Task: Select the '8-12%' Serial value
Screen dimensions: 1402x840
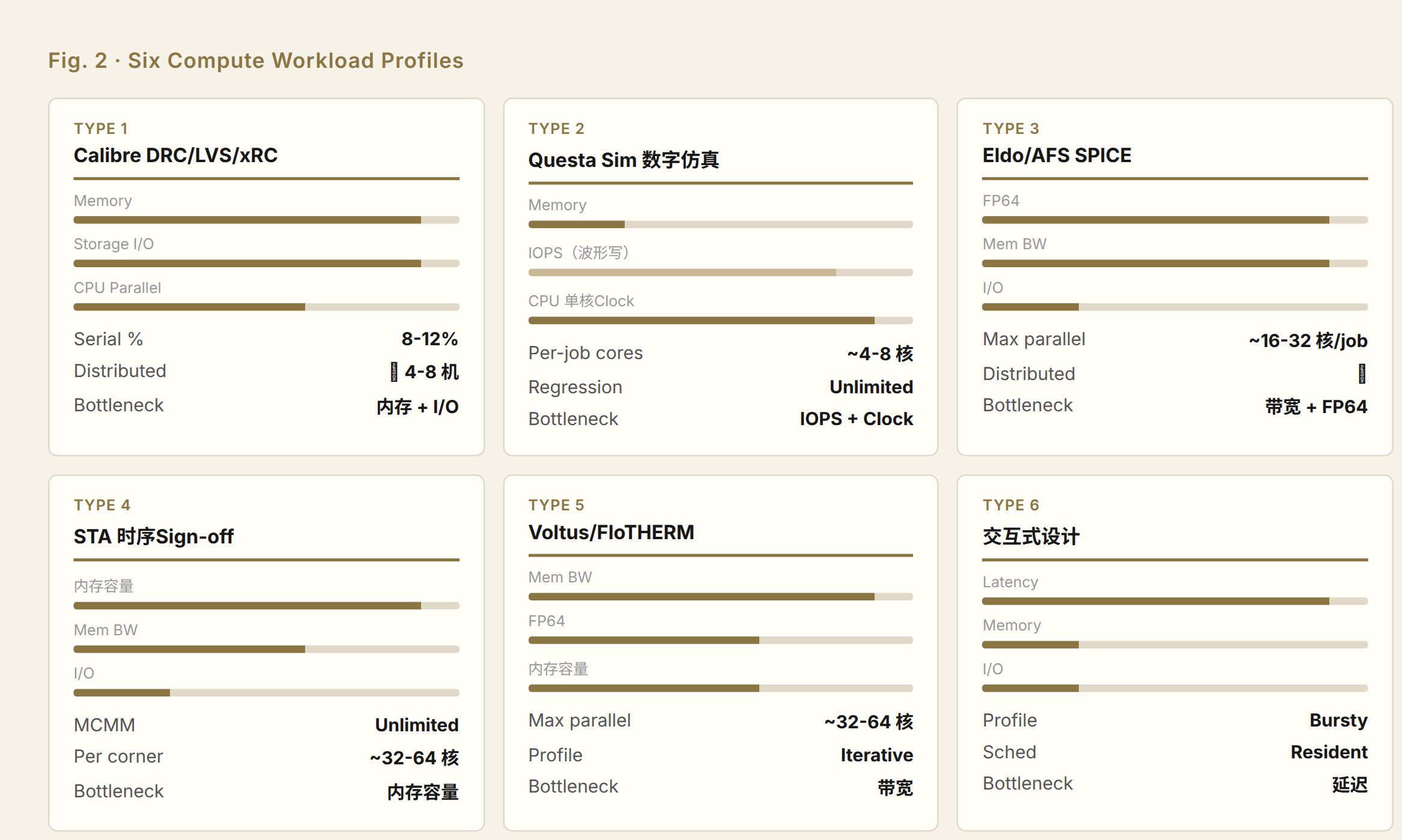Action: (430, 339)
